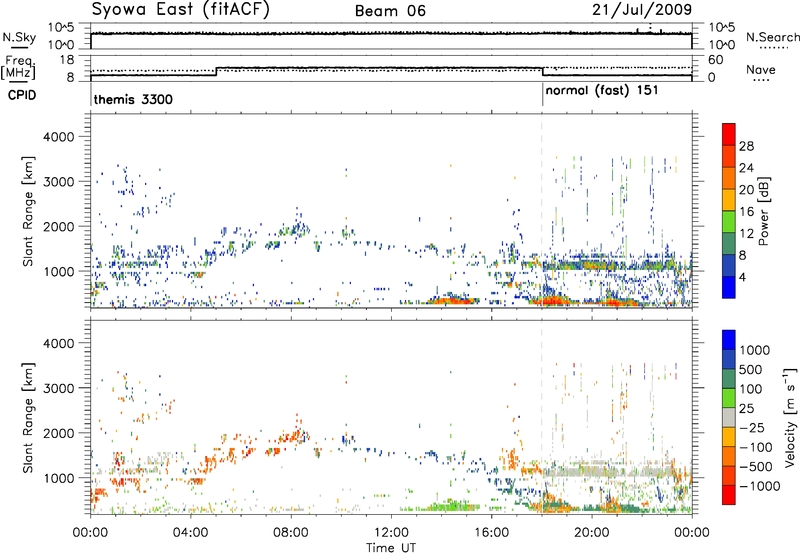The height and width of the screenshot is (554, 800).
Task: Click the "Freq. [MHz]" axis label
Action: coord(18,68)
